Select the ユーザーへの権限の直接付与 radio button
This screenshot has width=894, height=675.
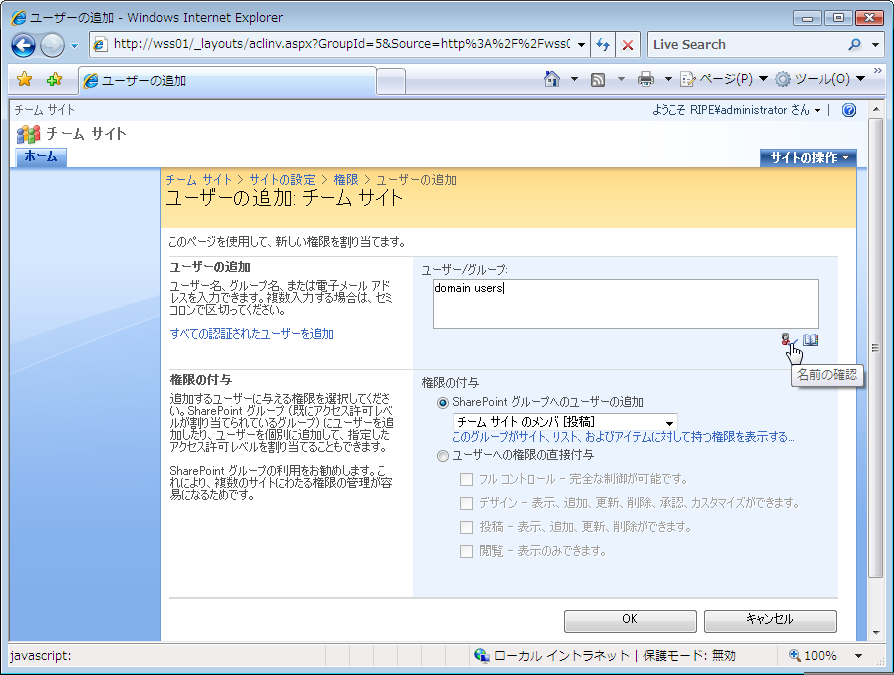444,456
